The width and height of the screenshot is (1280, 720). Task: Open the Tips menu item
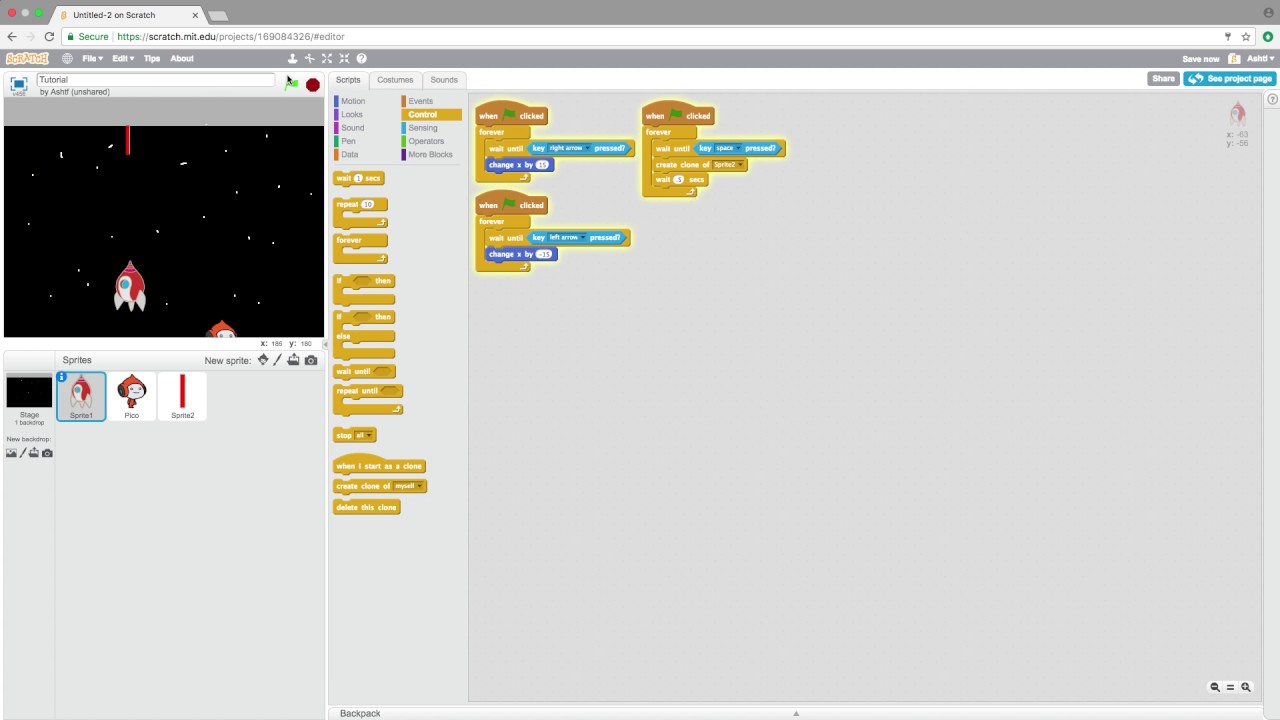click(152, 59)
